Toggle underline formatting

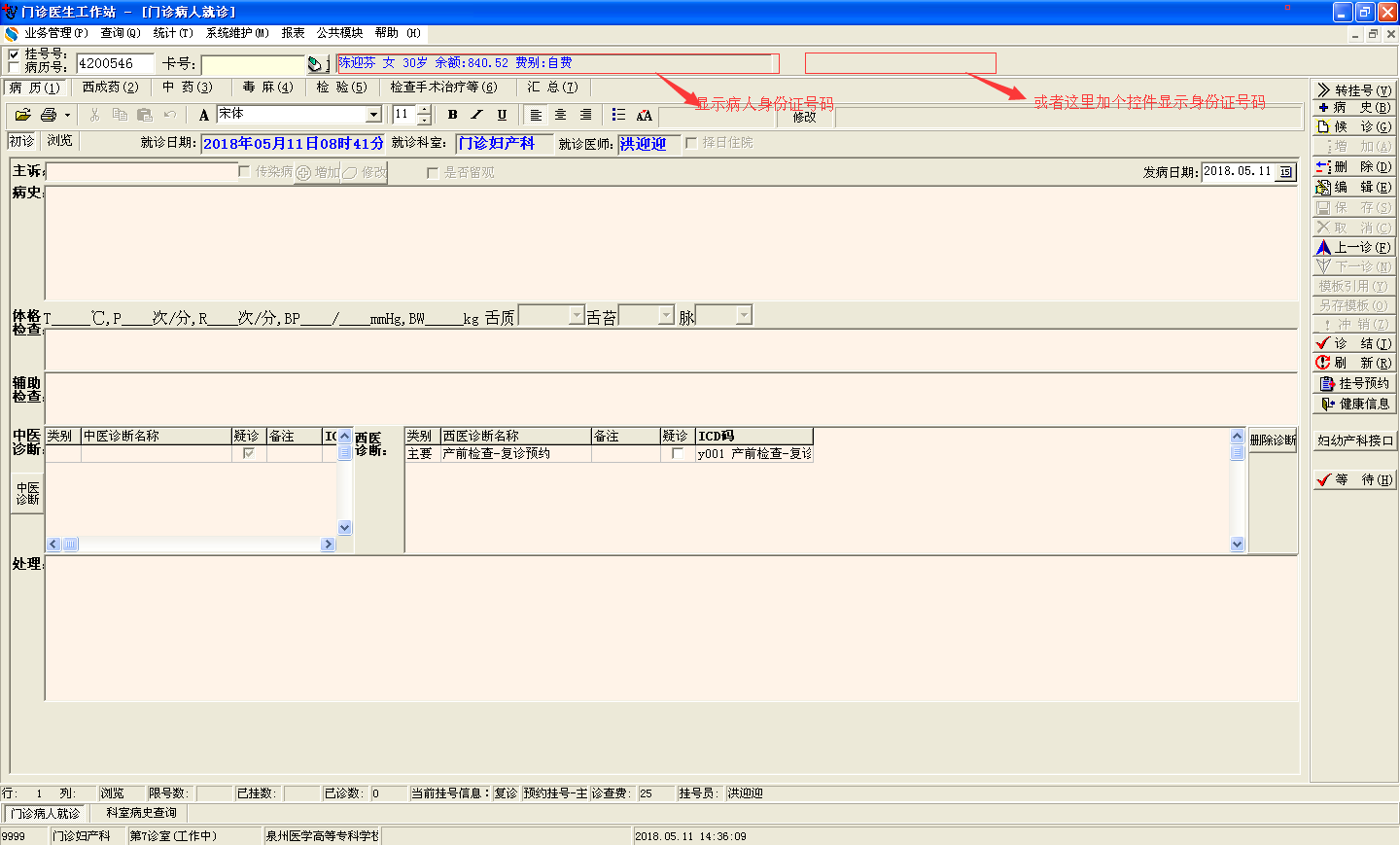click(x=502, y=115)
